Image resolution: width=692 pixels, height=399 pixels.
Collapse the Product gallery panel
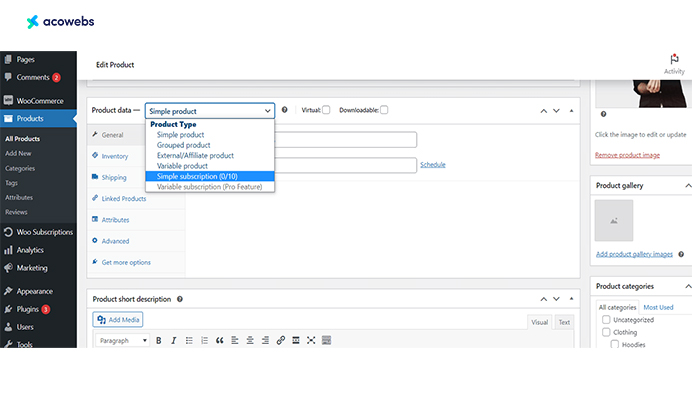point(688,185)
